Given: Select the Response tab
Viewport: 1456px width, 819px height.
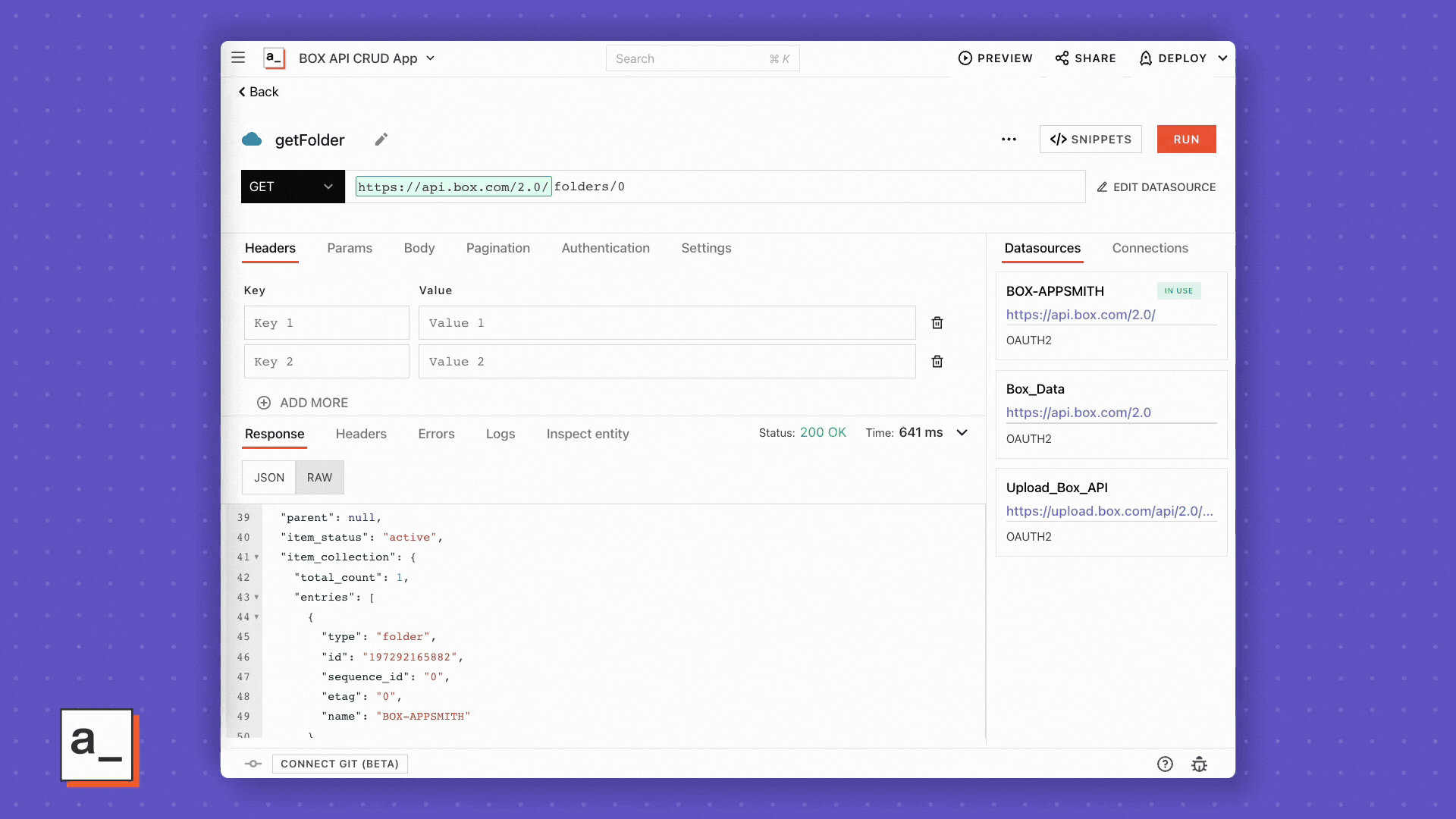Looking at the screenshot, I should point(275,434).
